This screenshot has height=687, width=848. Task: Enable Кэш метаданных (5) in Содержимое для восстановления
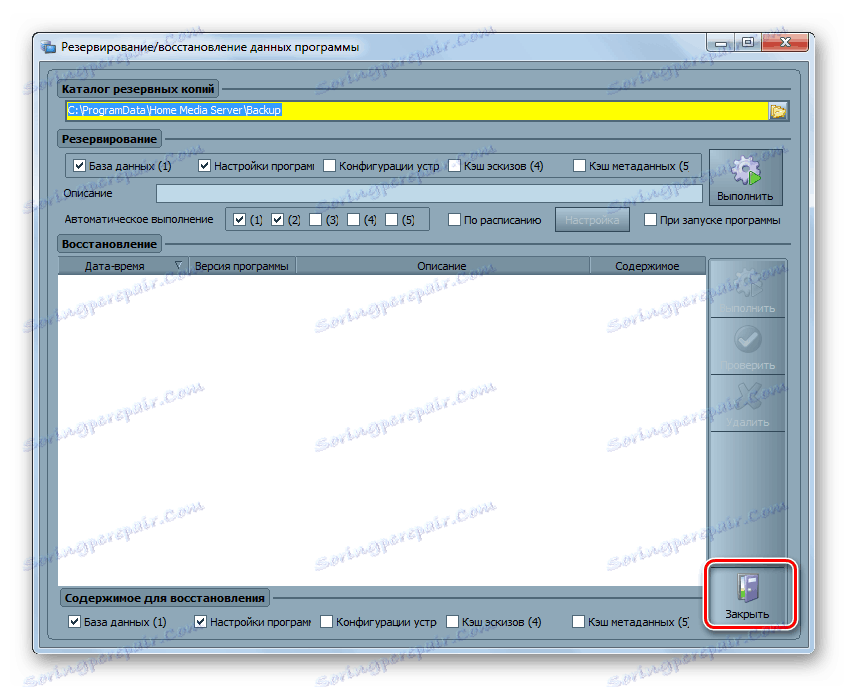click(578, 622)
